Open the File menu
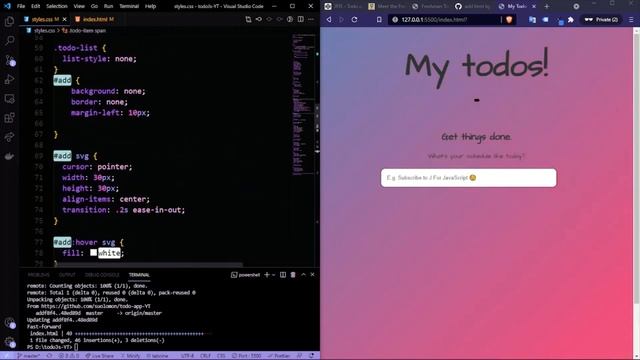Screen dimensions: 640x360 [x=21, y=6]
